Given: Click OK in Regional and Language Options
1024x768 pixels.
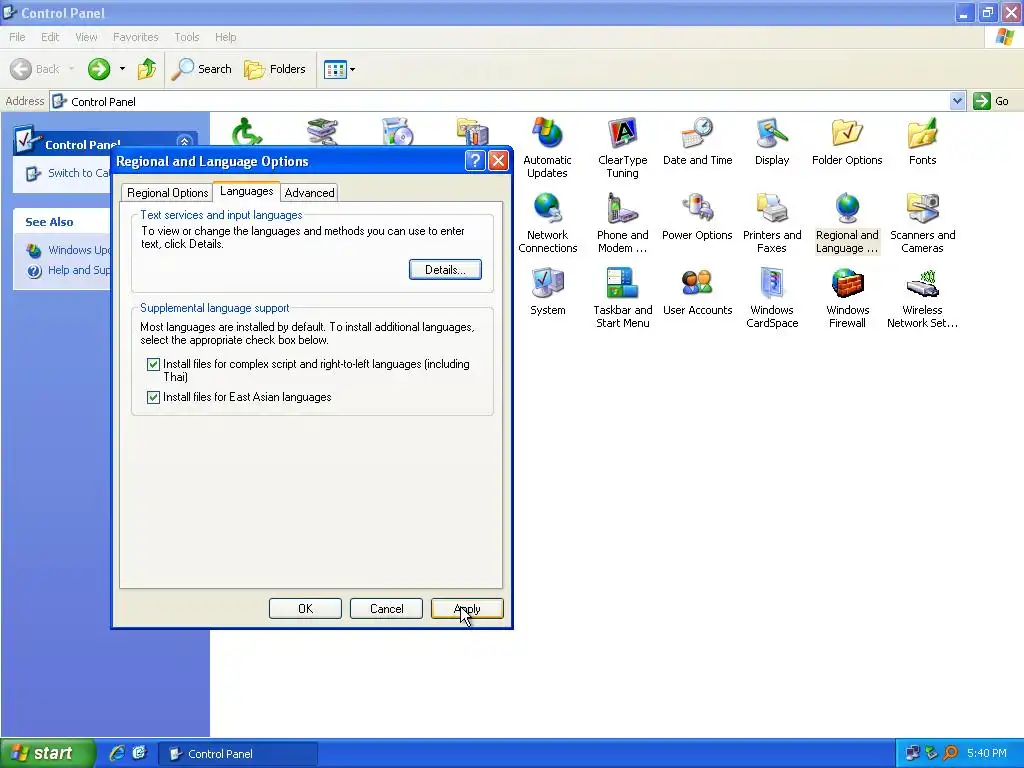Looking at the screenshot, I should (305, 609).
